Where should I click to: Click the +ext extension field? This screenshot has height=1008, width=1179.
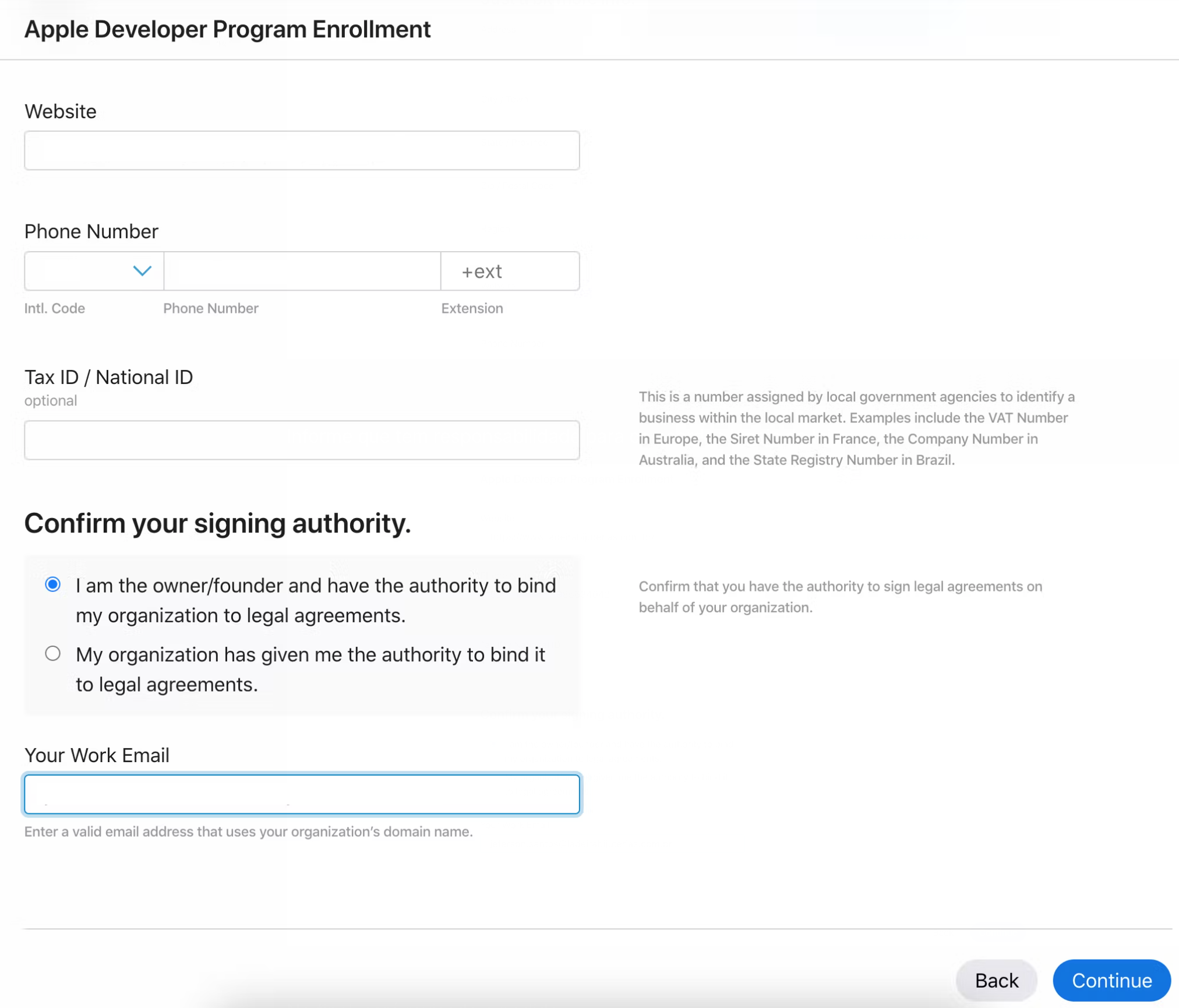pyautogui.click(x=510, y=271)
